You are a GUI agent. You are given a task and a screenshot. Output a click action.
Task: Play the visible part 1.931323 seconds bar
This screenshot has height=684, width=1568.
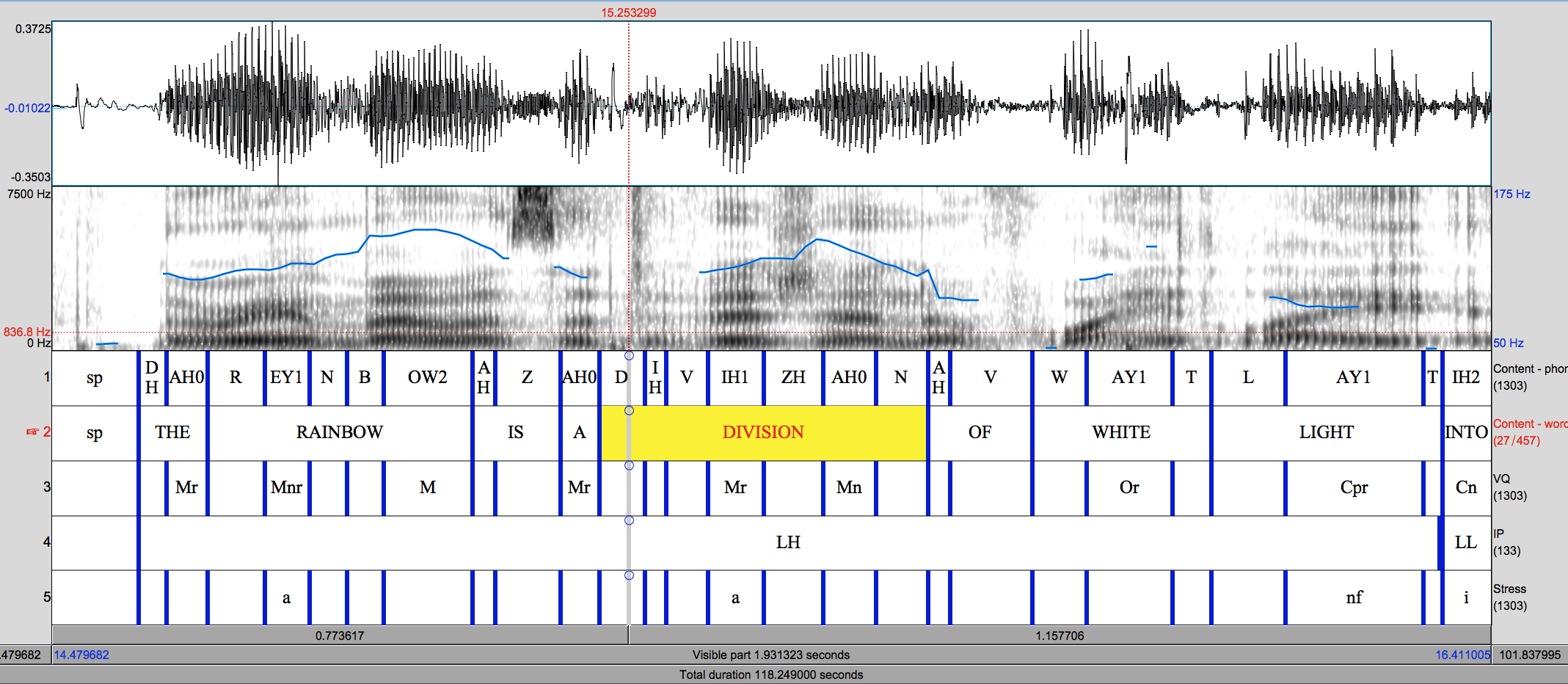pyautogui.click(x=770, y=655)
